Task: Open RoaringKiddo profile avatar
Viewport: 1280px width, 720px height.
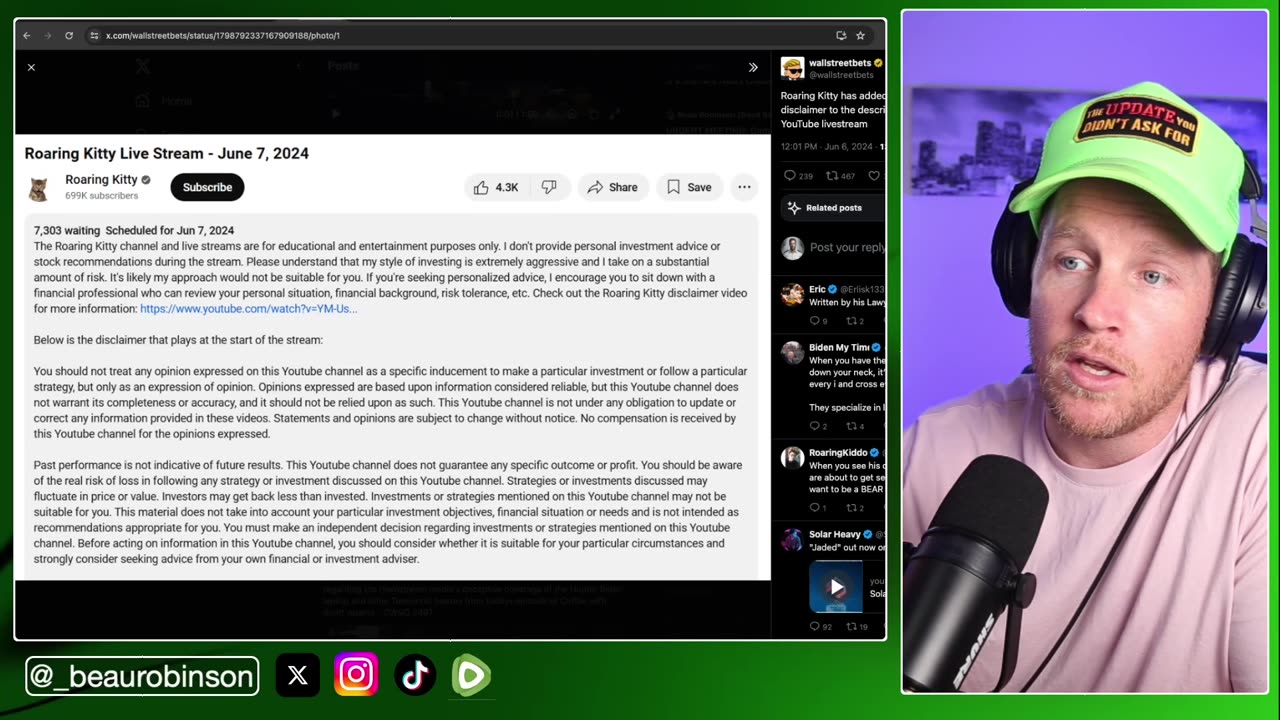Action: click(792, 457)
